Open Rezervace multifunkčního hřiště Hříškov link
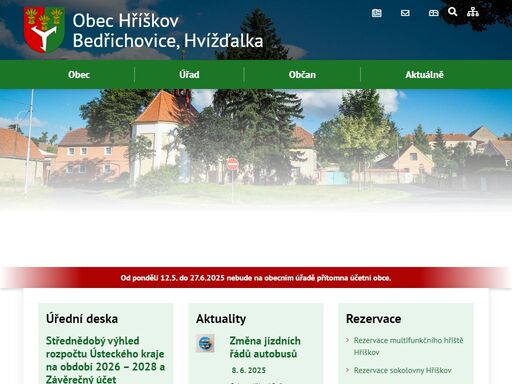This screenshot has width=512, height=384. pos(408,346)
